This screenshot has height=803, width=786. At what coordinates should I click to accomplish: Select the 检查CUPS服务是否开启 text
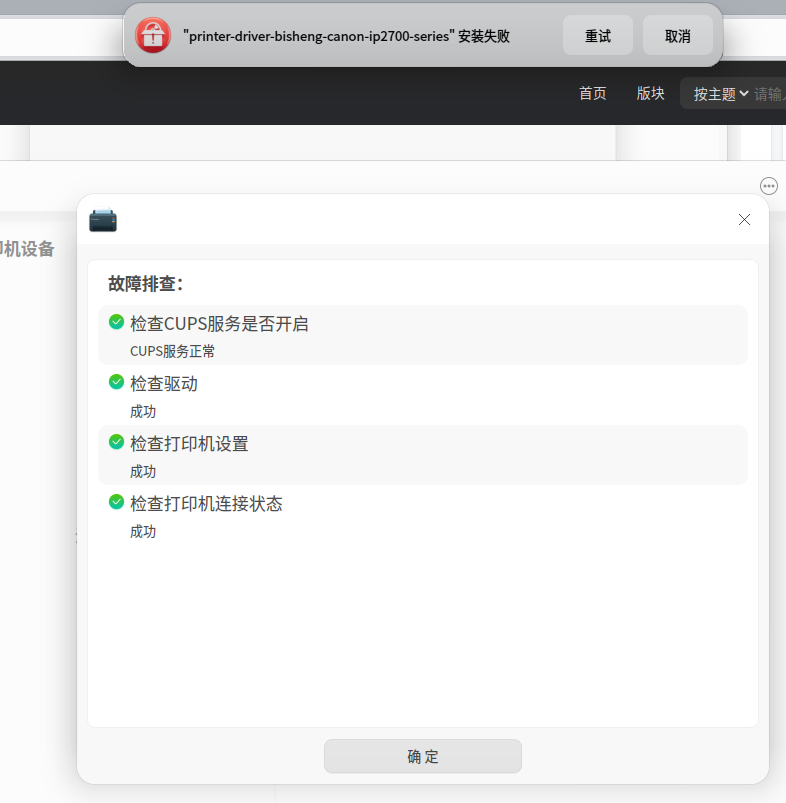tap(219, 324)
